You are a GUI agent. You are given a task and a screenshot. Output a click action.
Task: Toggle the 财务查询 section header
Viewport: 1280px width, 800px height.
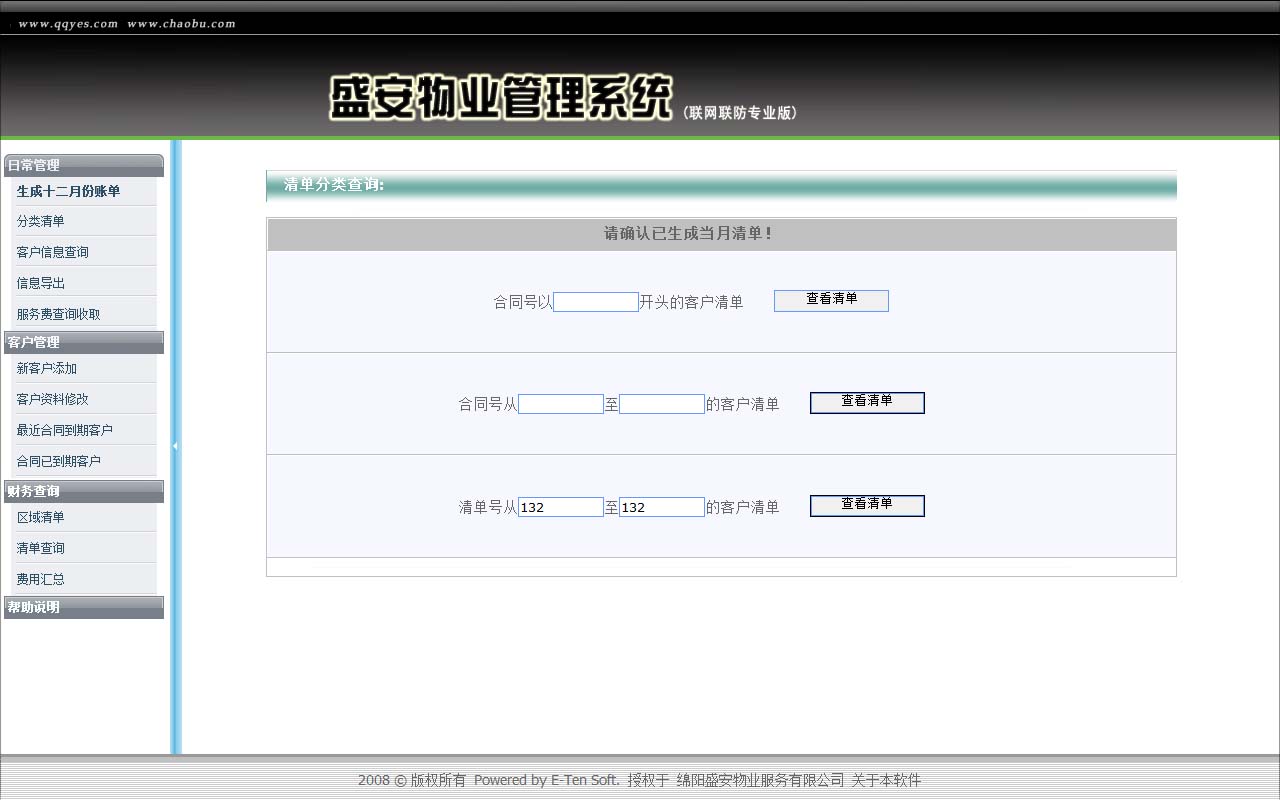click(84, 491)
